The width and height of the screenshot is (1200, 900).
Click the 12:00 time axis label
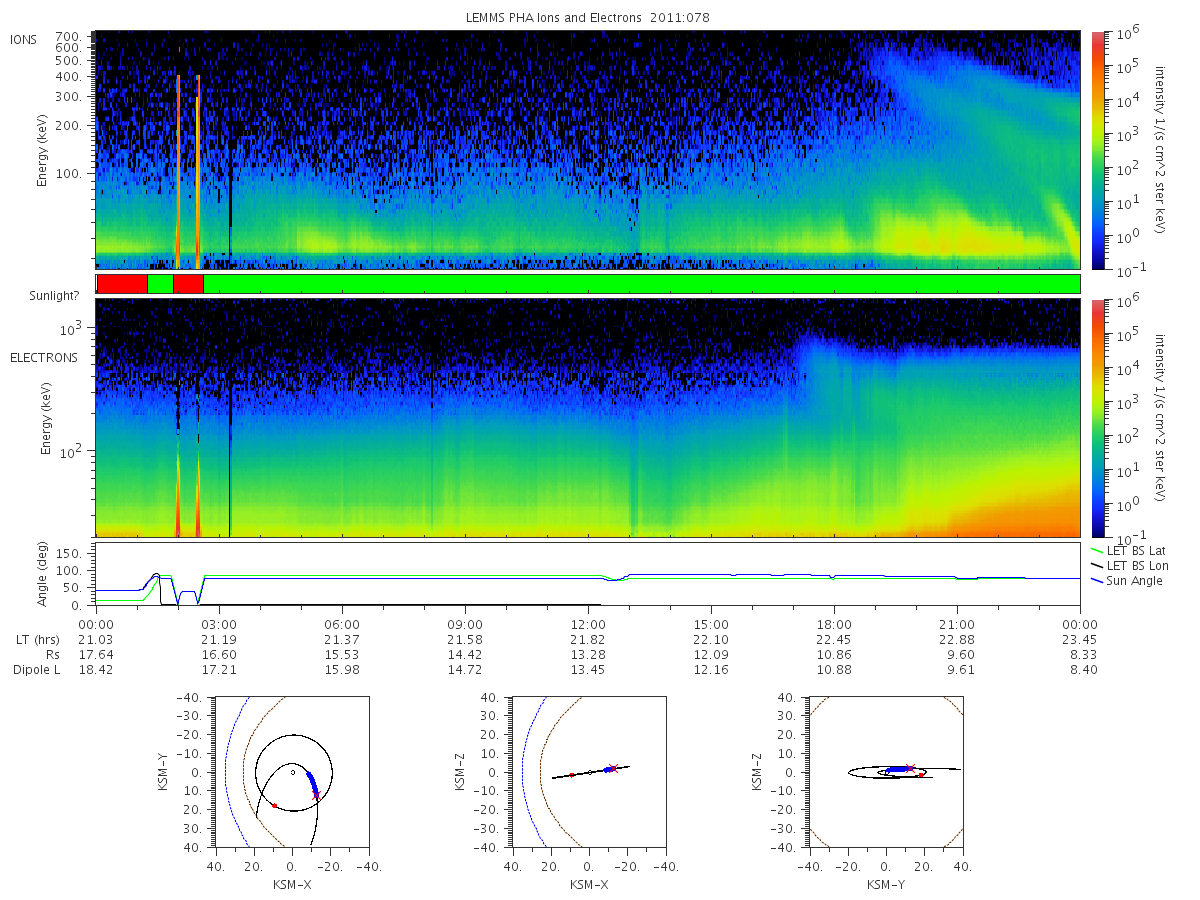588,624
